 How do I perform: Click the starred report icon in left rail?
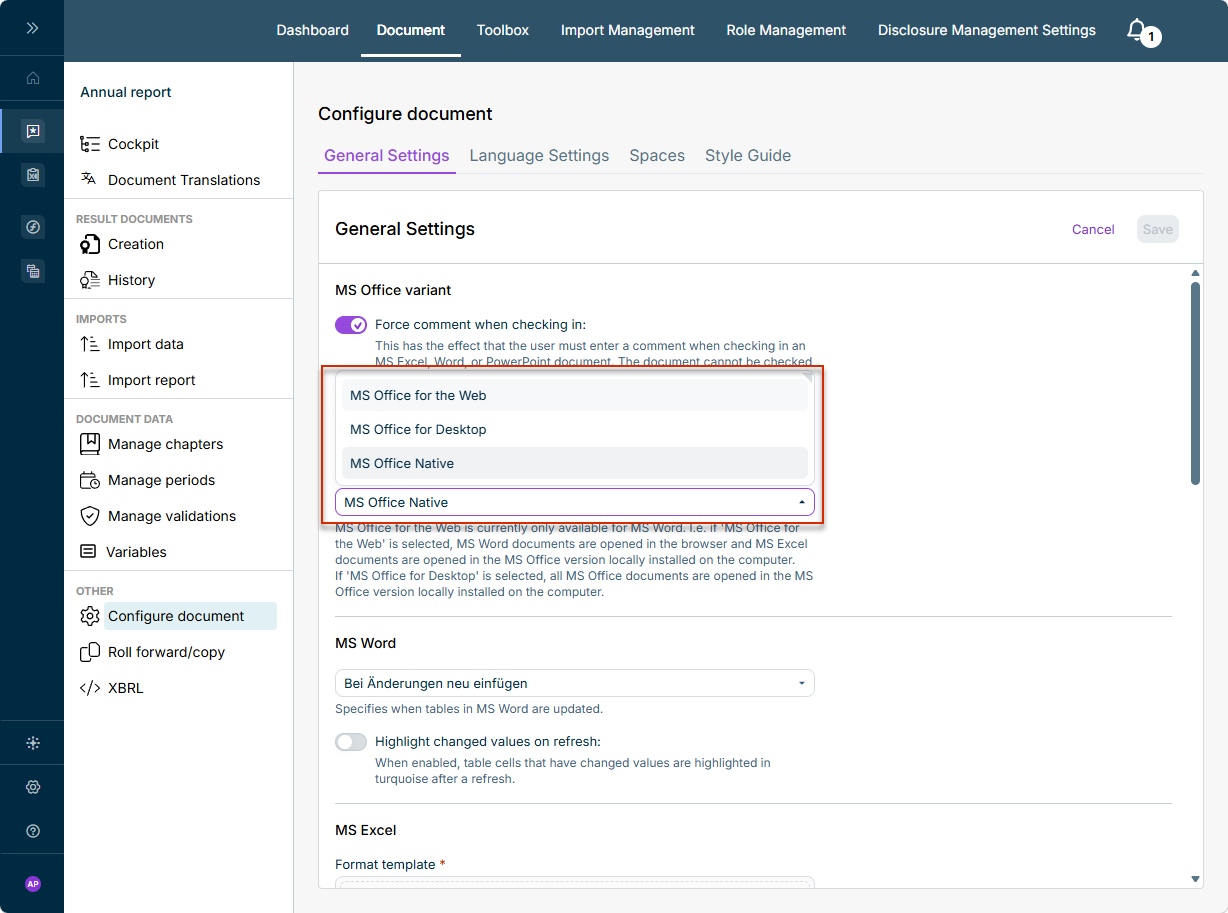33,131
